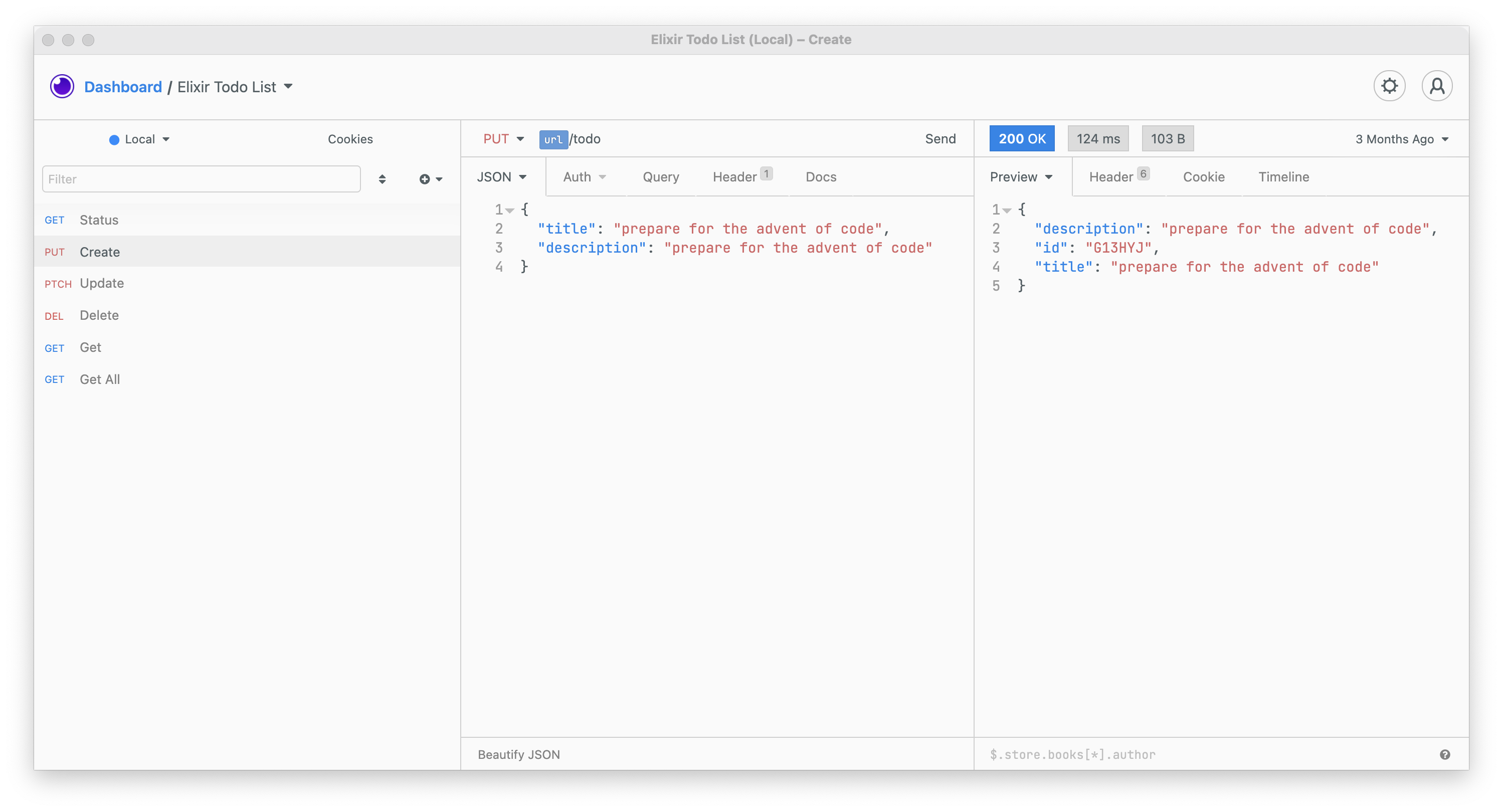Click the help question mark icon
This screenshot has width=1503, height=812.
(x=1445, y=754)
